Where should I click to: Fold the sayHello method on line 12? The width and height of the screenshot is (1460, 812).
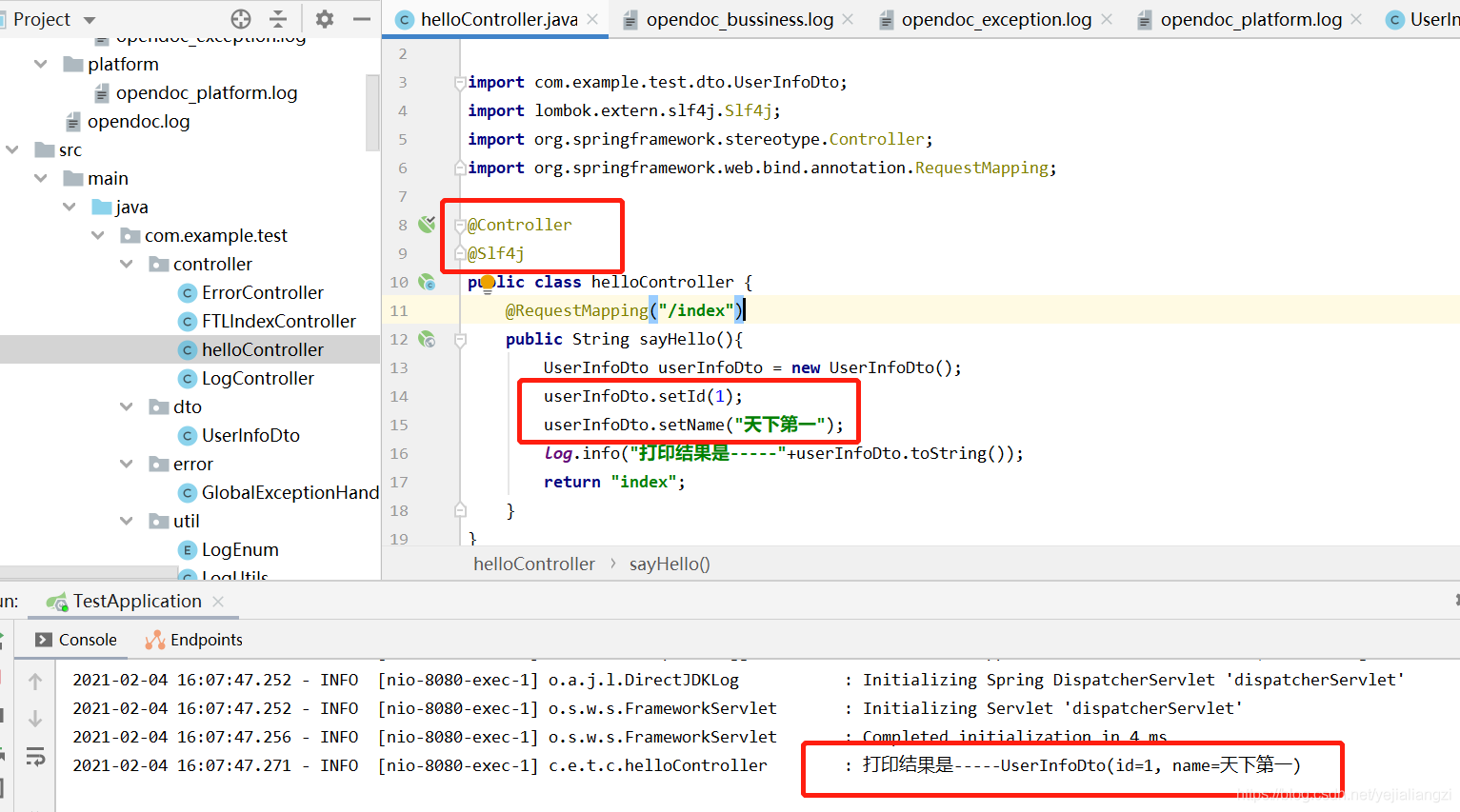pyautogui.click(x=460, y=339)
